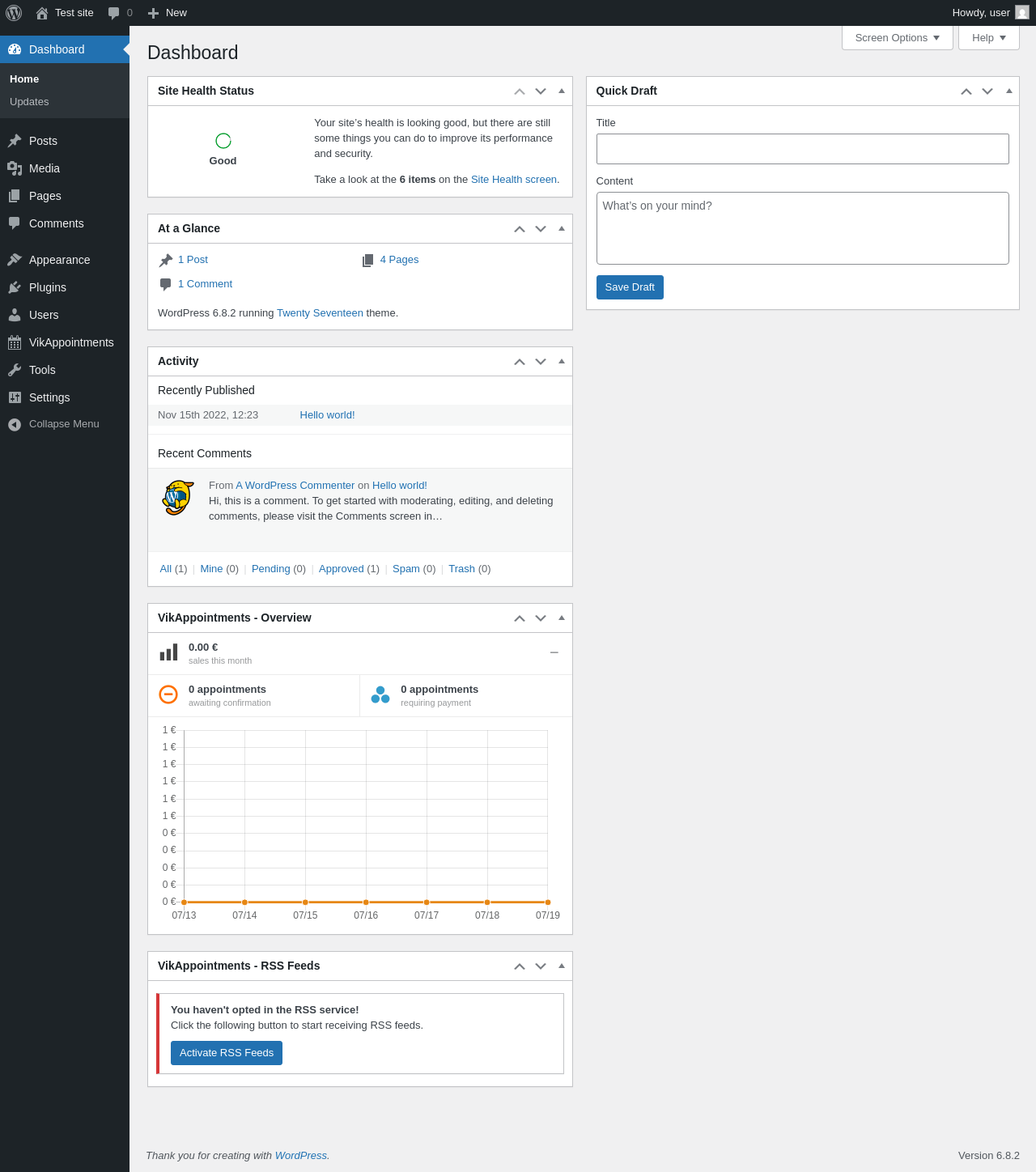The width and height of the screenshot is (1036, 1172).
Task: Click the VikAppointments calendar icon
Action: click(x=15, y=342)
